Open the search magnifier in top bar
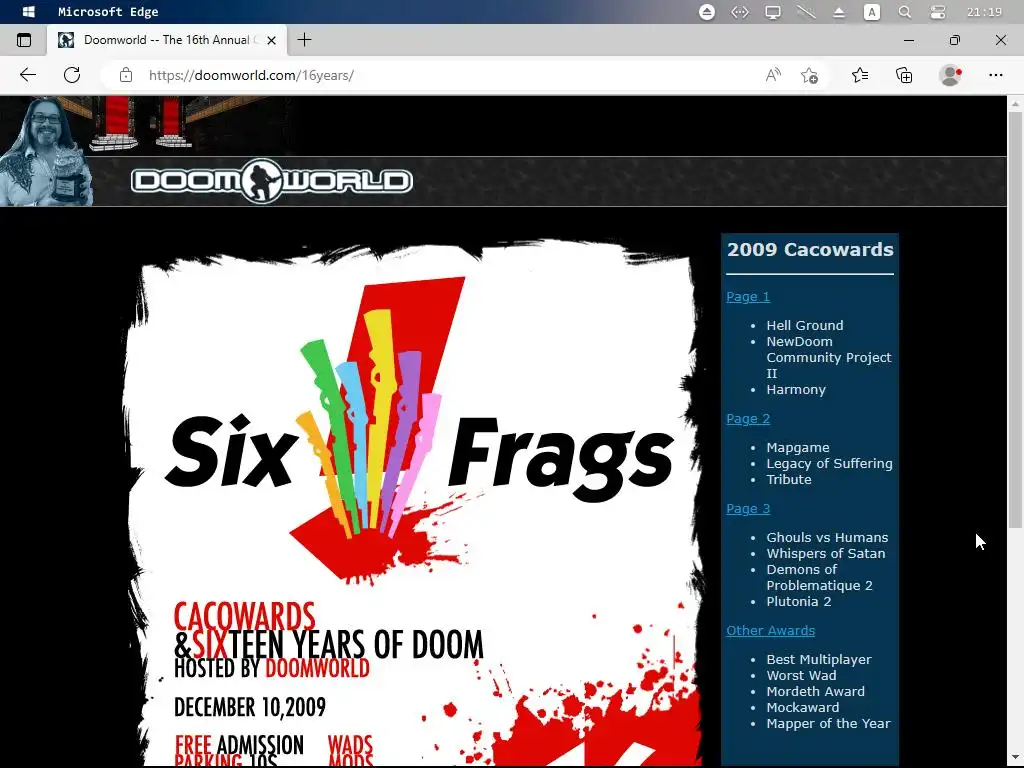The image size is (1024, 768). click(904, 12)
